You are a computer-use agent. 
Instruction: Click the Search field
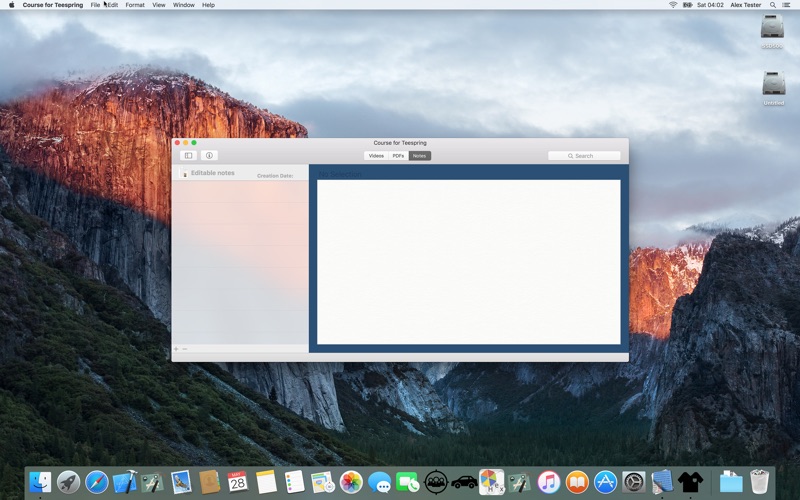[584, 156]
